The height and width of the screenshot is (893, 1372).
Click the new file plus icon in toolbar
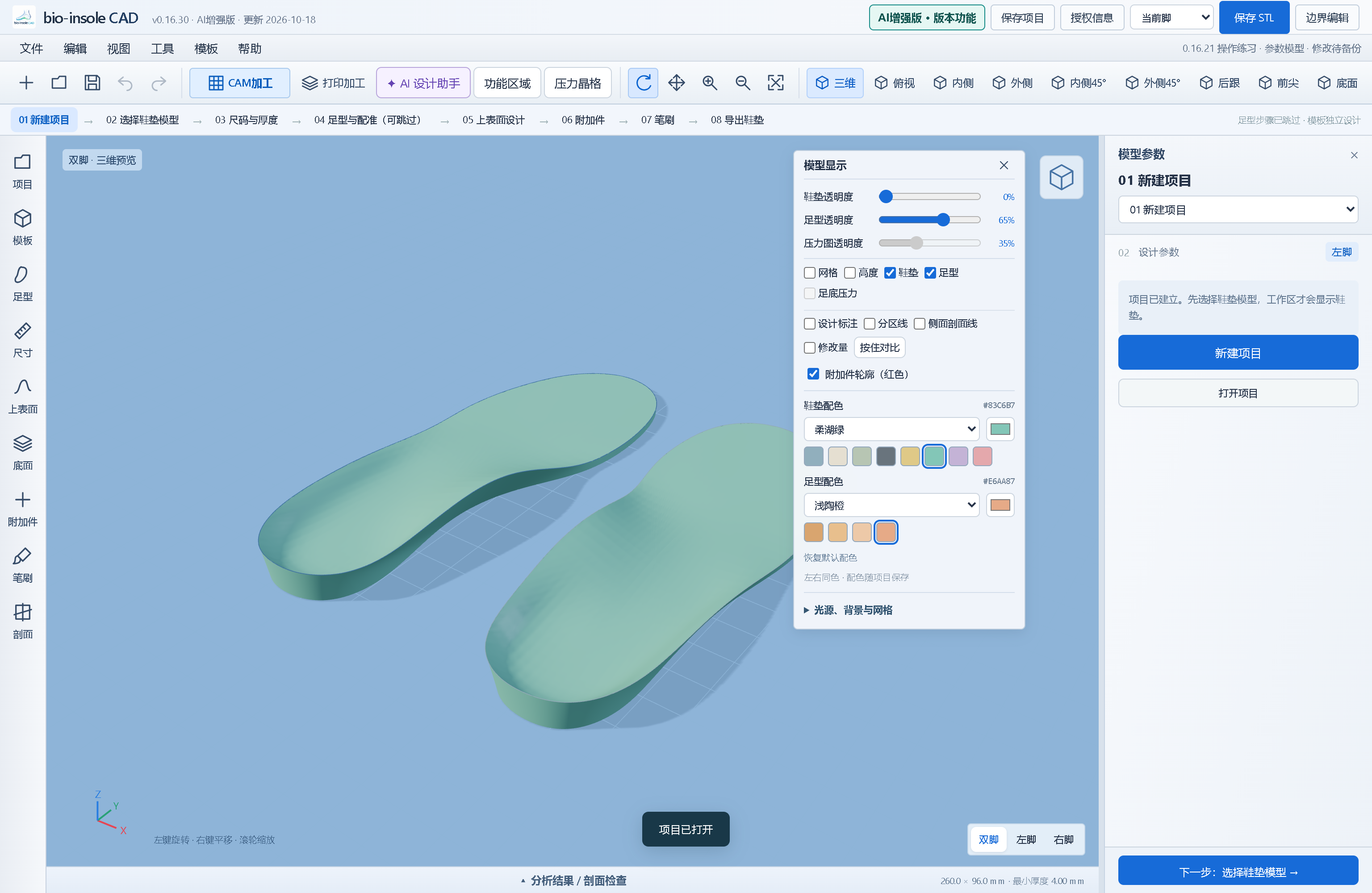pyautogui.click(x=26, y=83)
